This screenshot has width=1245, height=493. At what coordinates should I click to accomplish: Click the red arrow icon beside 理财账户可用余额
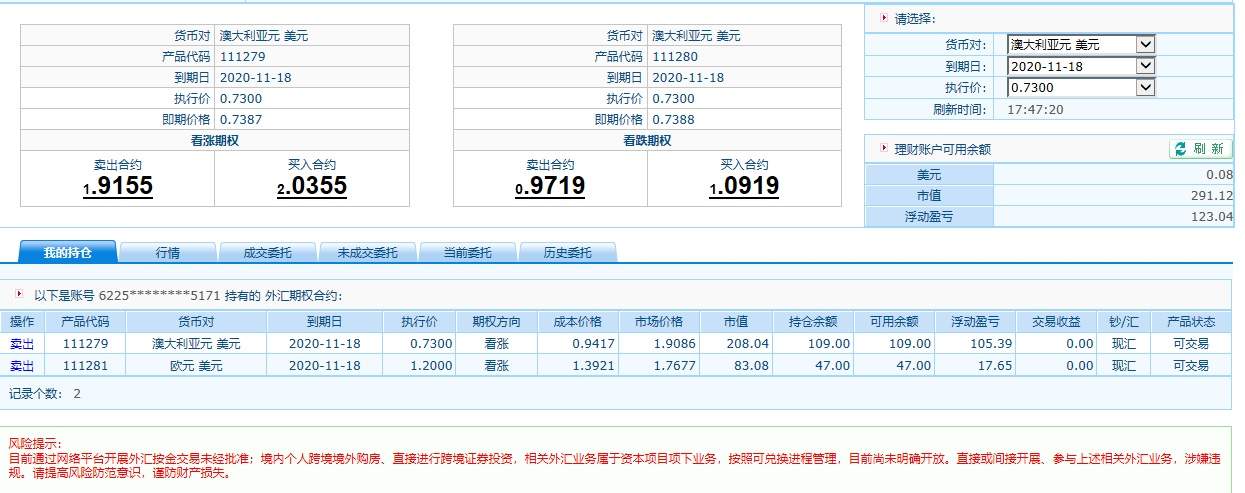883,148
